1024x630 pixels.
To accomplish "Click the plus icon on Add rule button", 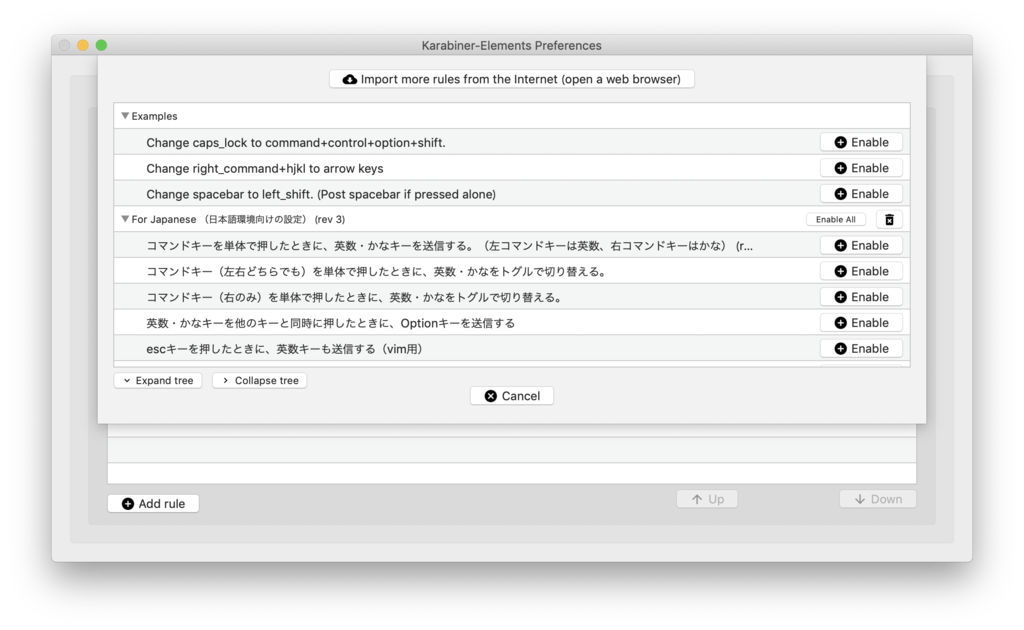I will click(x=128, y=503).
